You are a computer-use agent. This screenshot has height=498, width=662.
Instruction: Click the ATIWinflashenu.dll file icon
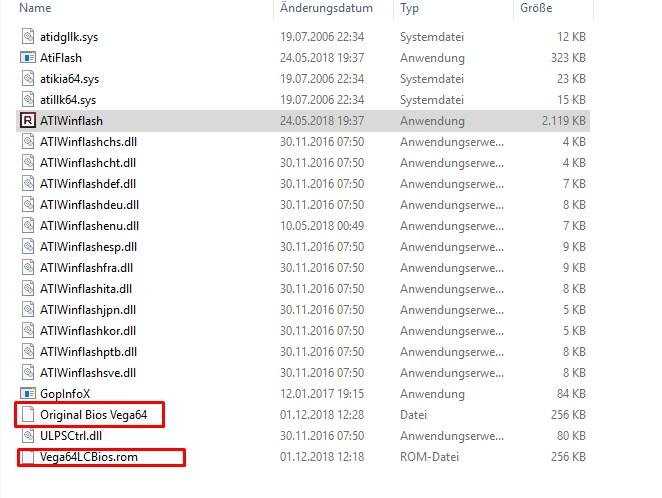point(28,226)
